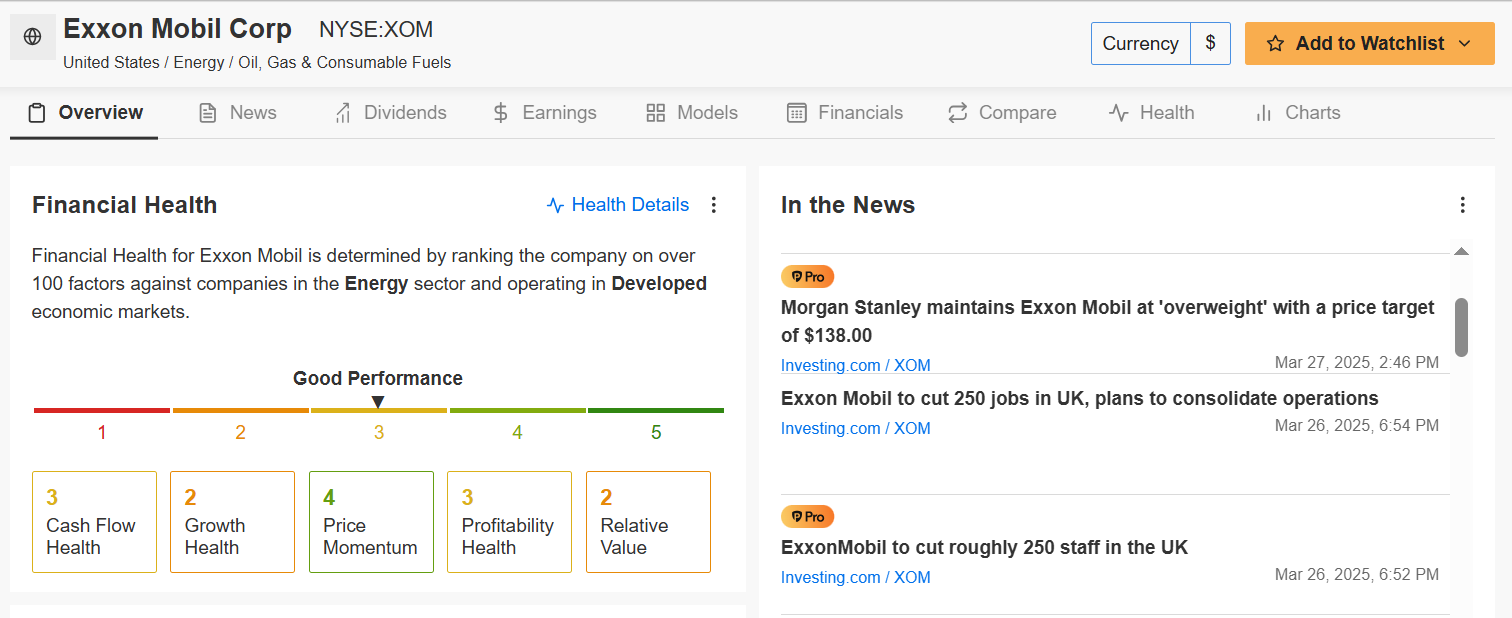This screenshot has width=1512, height=618.
Task: Click the yellow score 3 bar segment
Action: coord(379,410)
